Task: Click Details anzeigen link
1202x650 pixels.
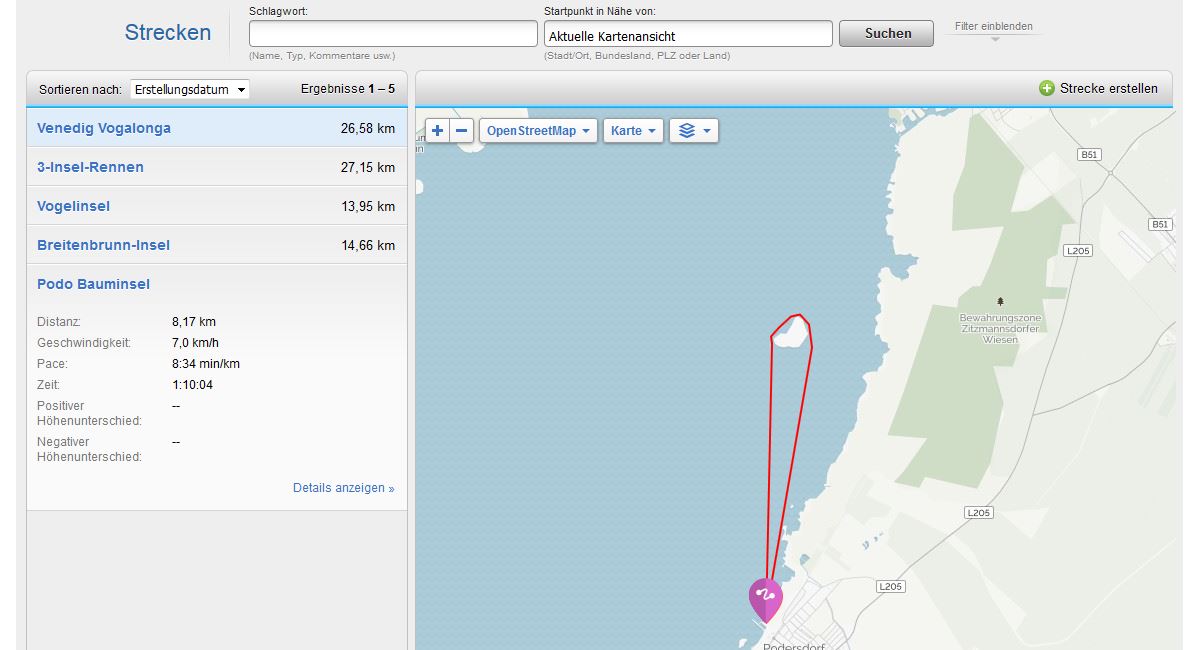Action: (x=343, y=488)
